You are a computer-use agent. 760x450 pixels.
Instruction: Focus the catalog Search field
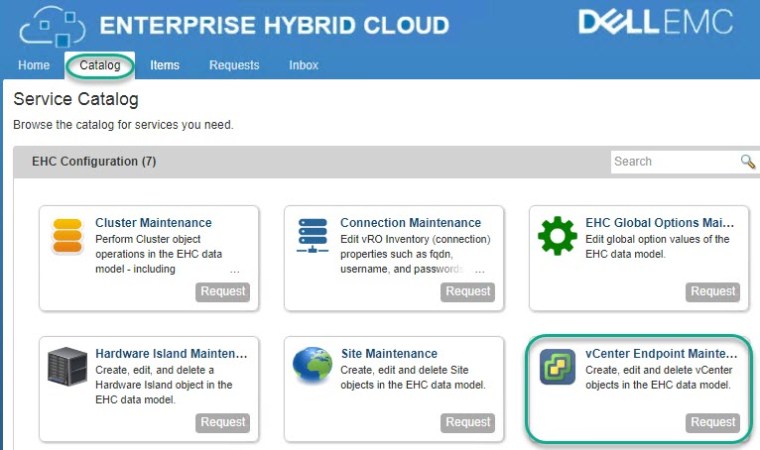coord(674,162)
